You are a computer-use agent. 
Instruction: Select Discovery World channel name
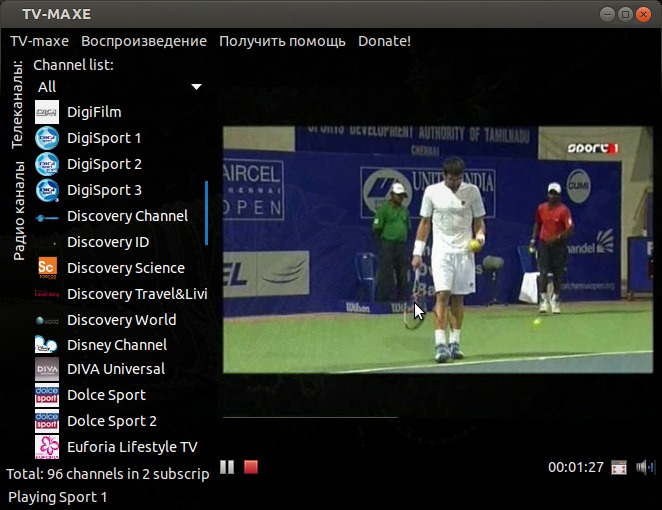pyautogui.click(x=122, y=320)
